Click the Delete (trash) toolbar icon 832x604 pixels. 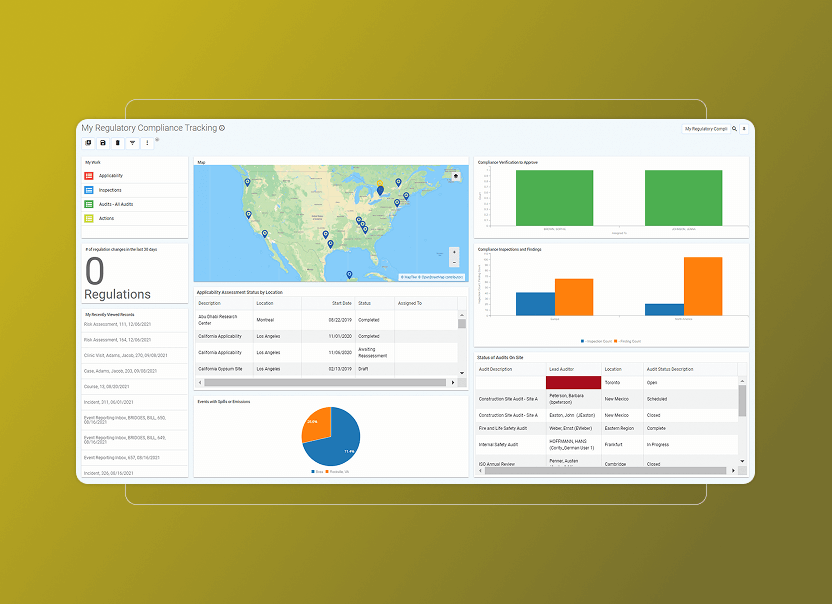pyautogui.click(x=118, y=143)
